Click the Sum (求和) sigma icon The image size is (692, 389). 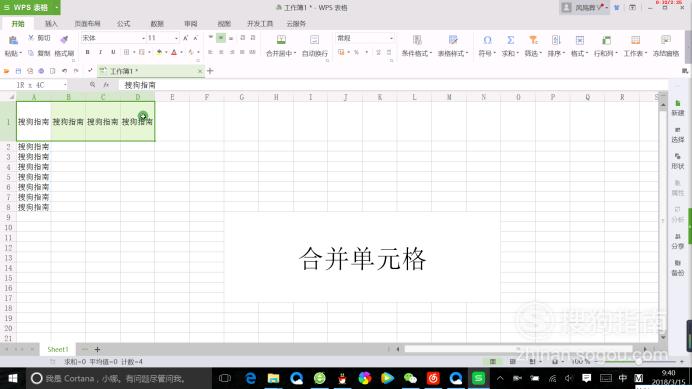point(511,40)
